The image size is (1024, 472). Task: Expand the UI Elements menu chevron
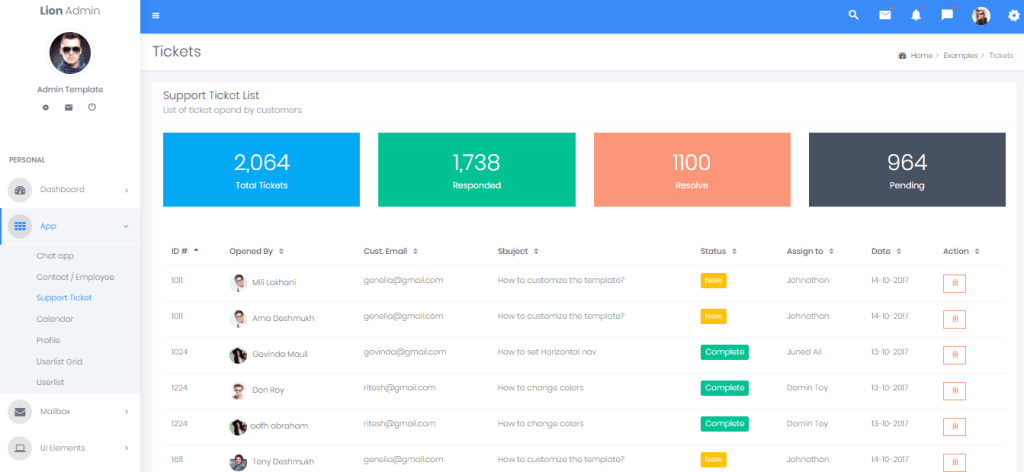126,448
